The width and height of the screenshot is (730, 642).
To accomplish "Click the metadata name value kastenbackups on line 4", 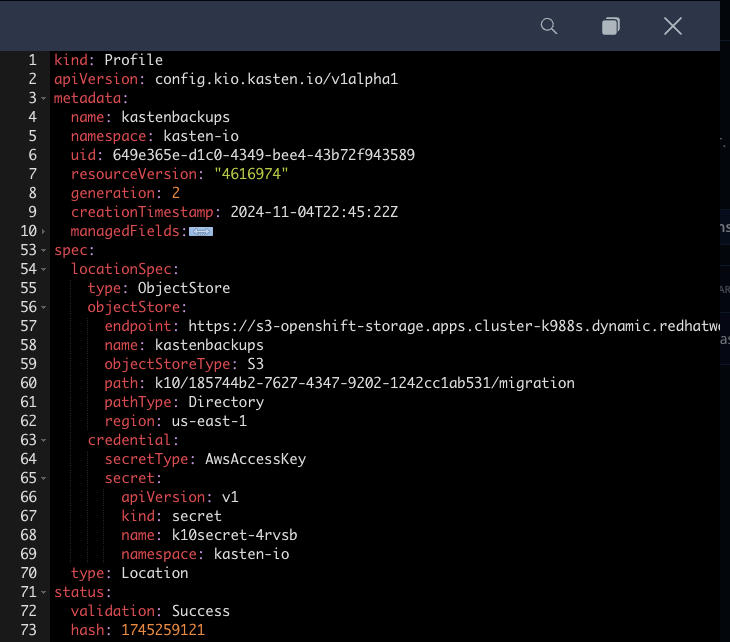I will coord(176,117).
